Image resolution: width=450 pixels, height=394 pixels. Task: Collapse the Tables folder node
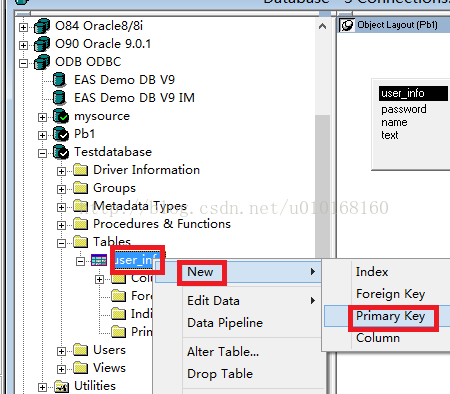61,243
